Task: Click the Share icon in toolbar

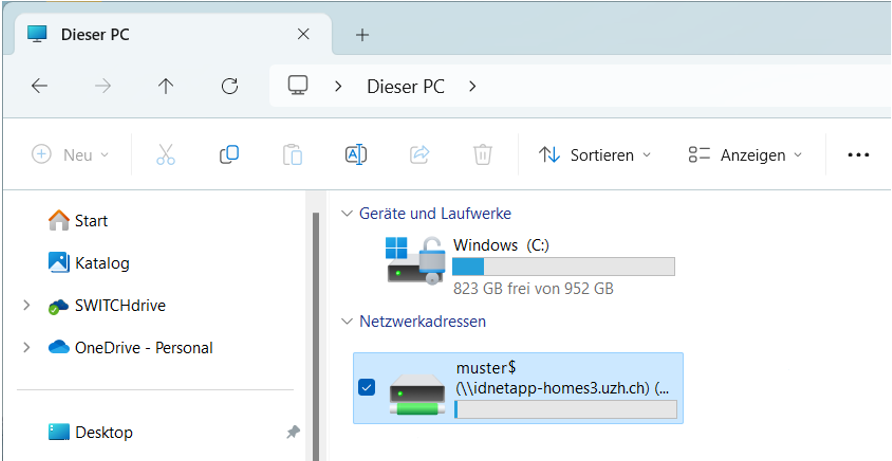Action: coord(419,155)
